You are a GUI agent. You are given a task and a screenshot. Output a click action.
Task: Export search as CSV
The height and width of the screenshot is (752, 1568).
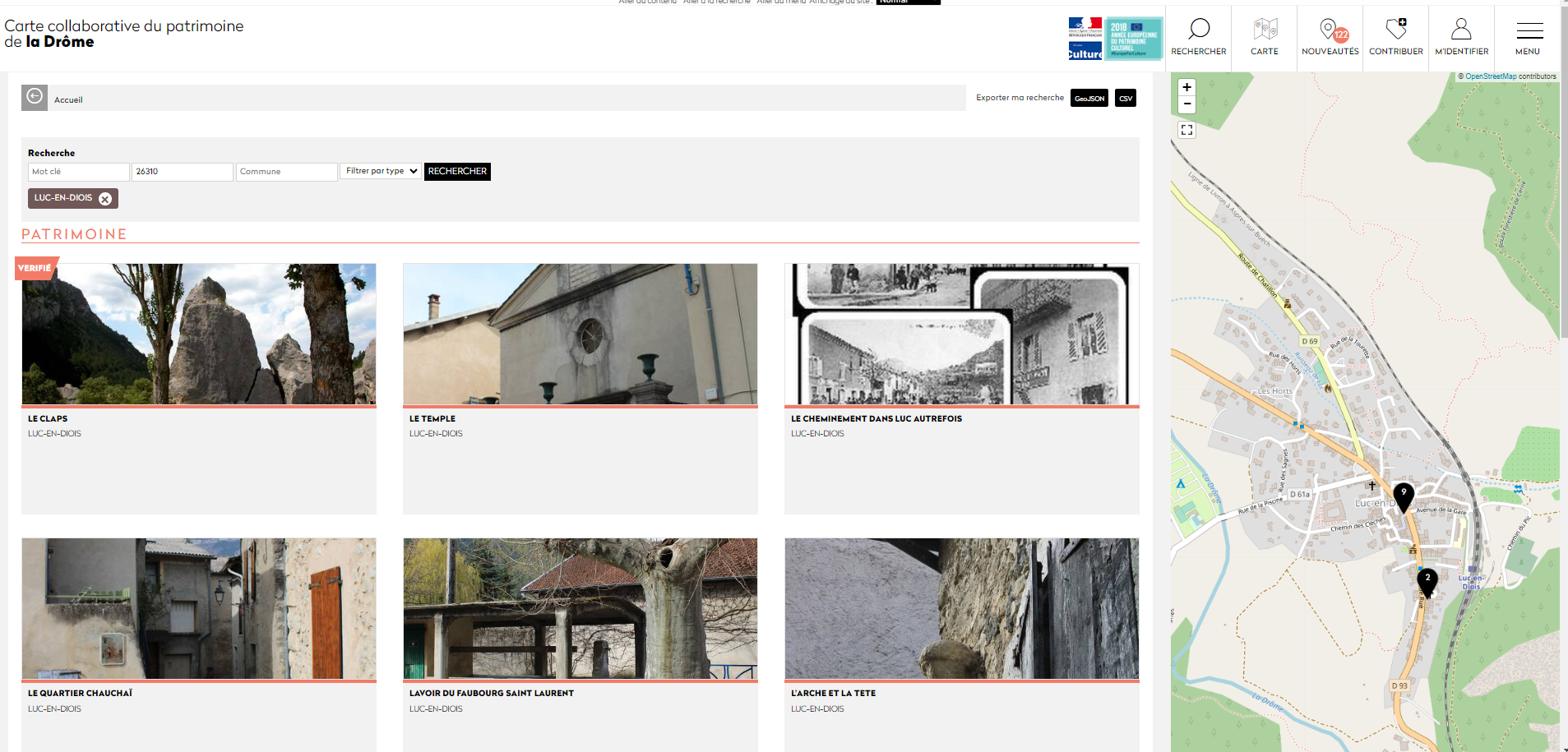[1126, 99]
